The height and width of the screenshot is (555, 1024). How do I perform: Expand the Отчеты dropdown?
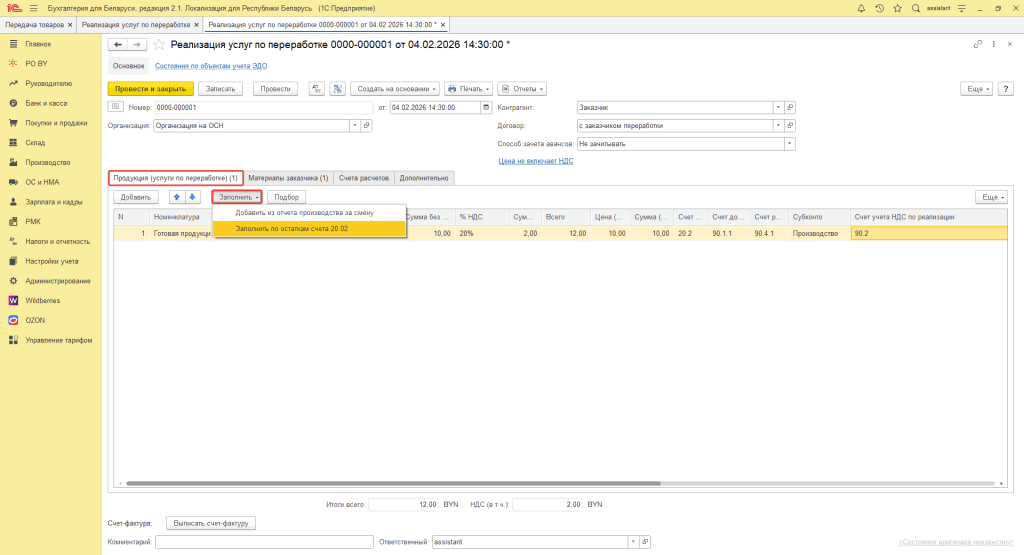point(522,89)
